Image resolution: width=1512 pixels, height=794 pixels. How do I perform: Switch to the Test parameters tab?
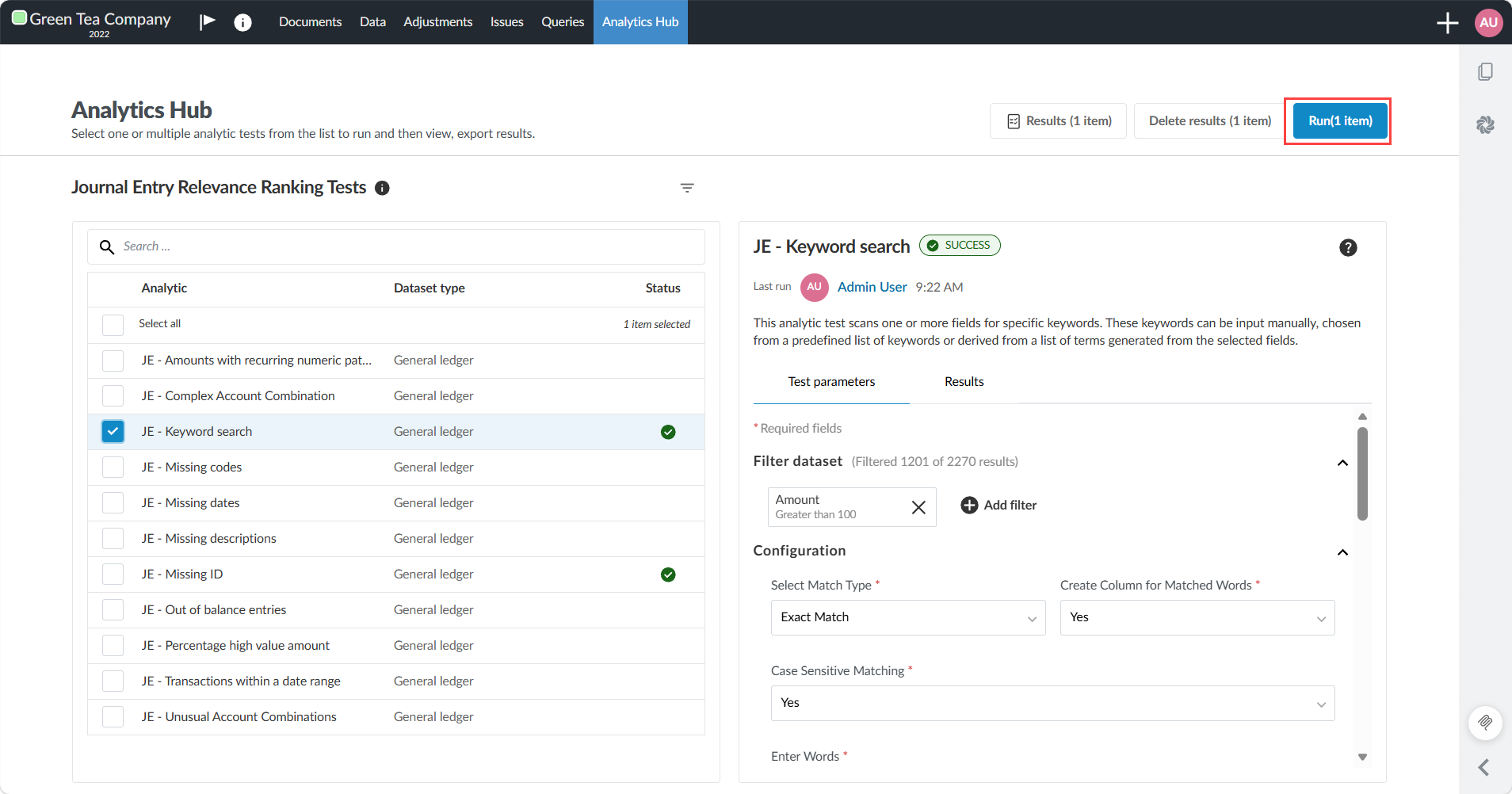(x=831, y=382)
